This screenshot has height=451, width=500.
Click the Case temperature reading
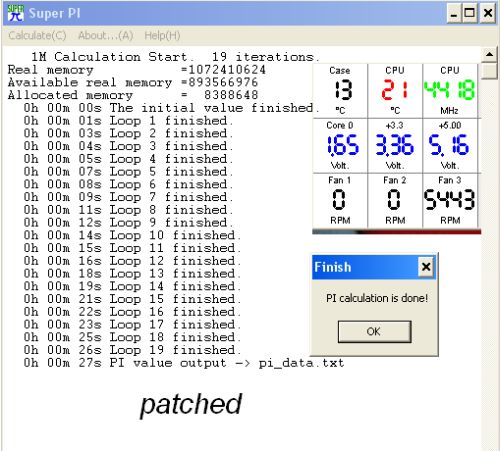(343, 90)
